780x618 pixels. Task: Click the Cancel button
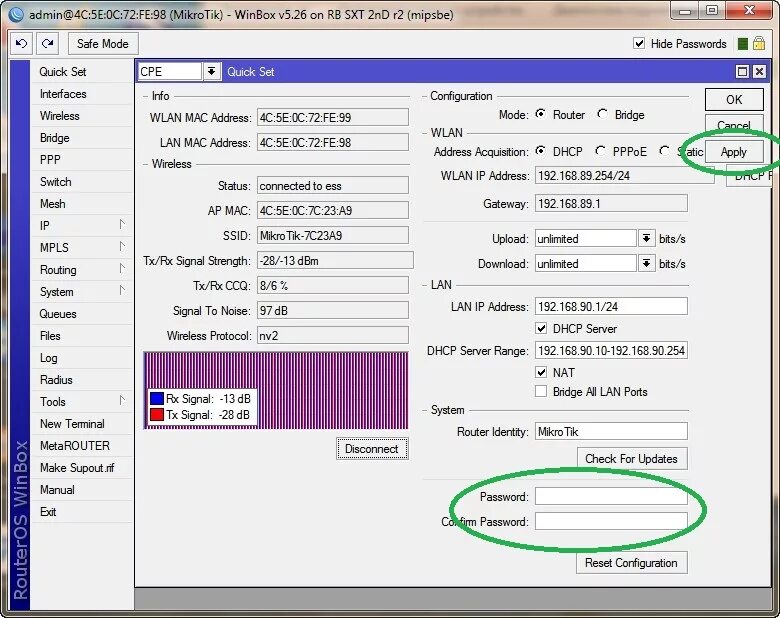click(734, 125)
